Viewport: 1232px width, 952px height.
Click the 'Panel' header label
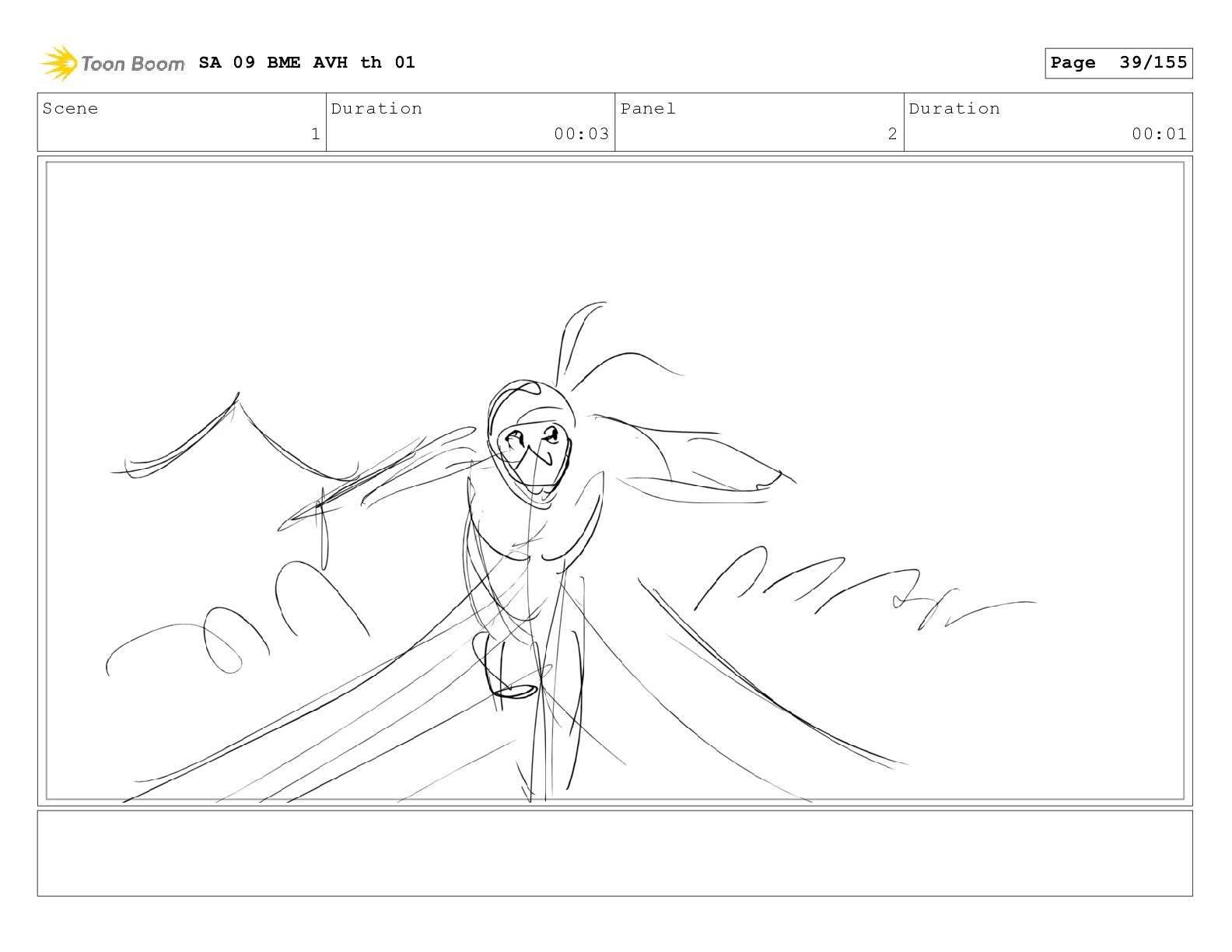648,109
